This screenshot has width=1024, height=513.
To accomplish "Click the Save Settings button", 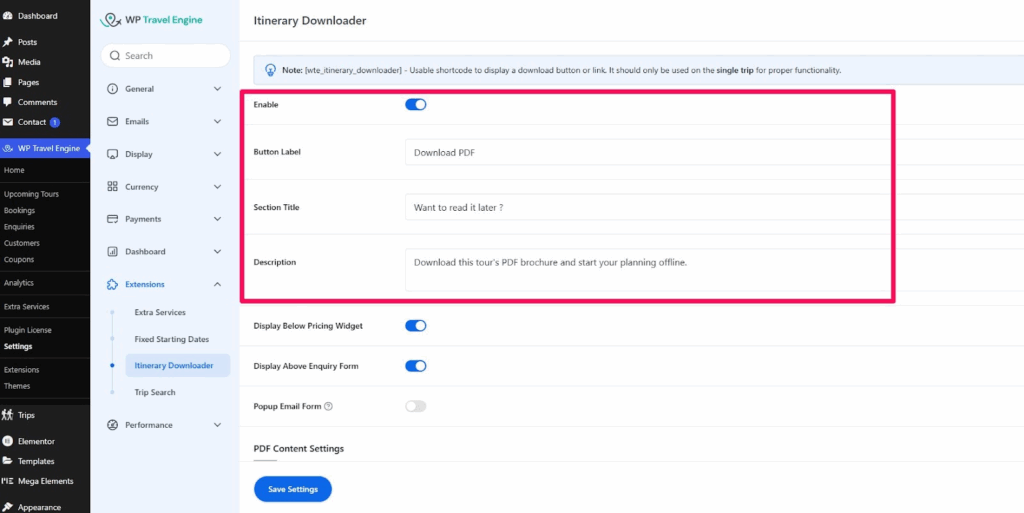I will coord(292,489).
